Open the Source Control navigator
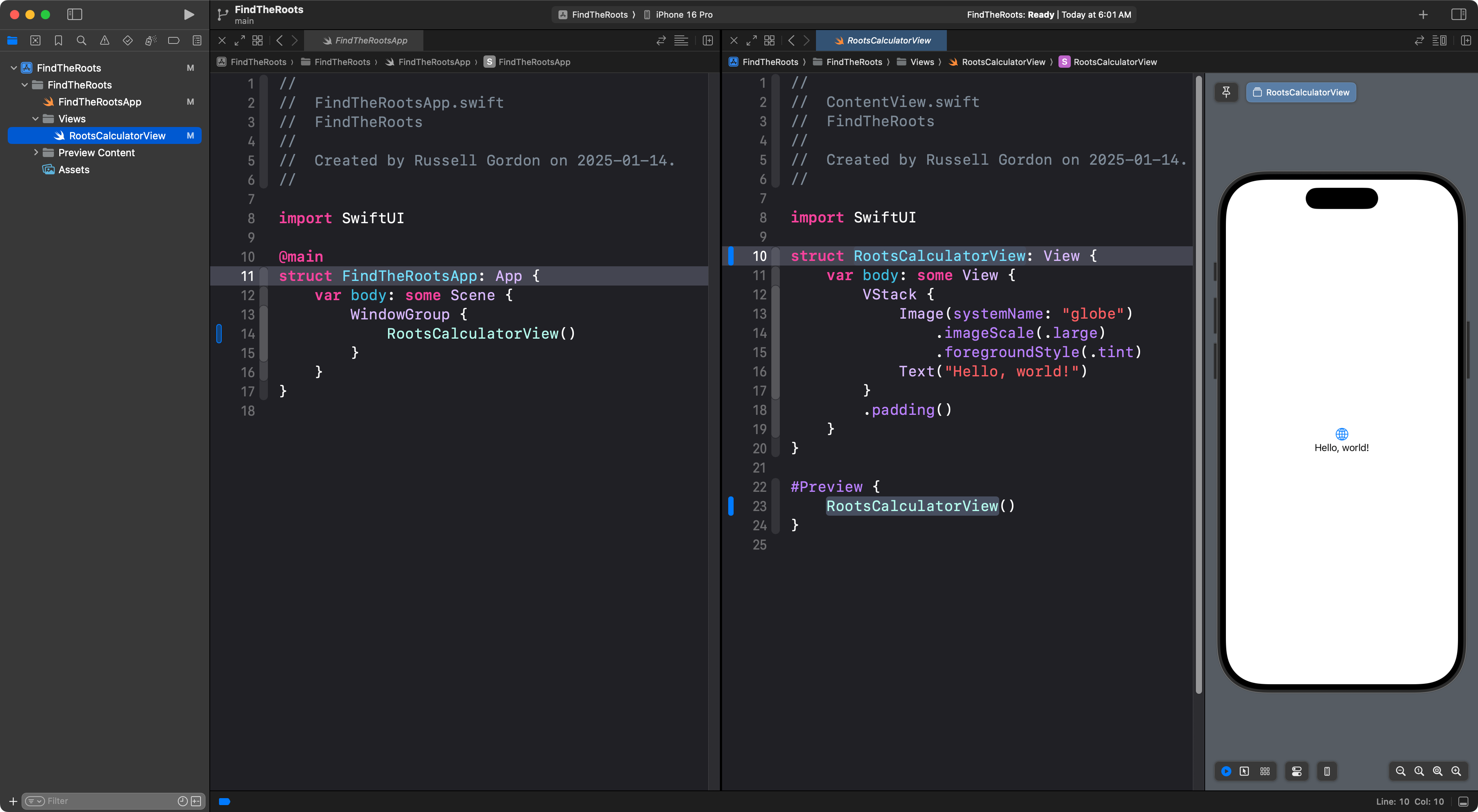This screenshot has height=812, width=1478. pyautogui.click(x=35, y=41)
